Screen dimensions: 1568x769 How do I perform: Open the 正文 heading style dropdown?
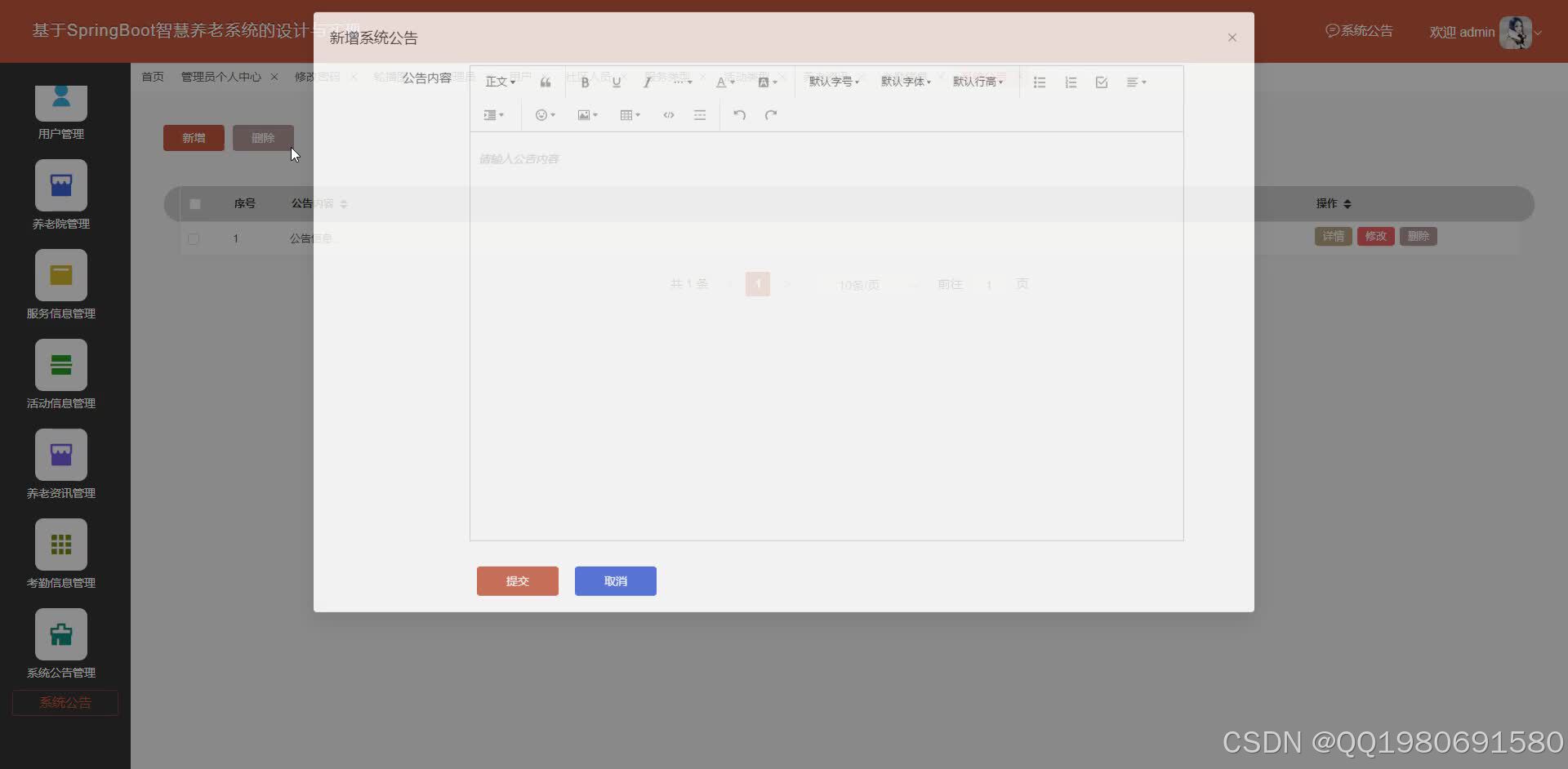point(500,82)
